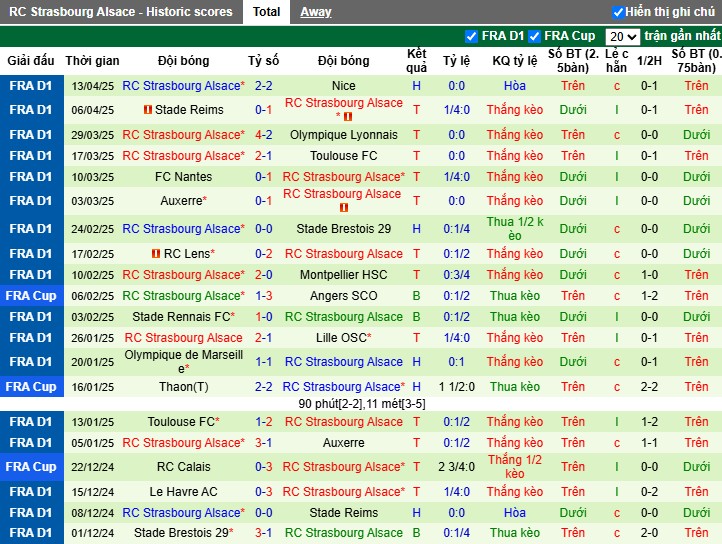The image size is (722, 544).
Task: Select Thua 1/2 kèo result on 24/02/25
Action: coord(515,228)
